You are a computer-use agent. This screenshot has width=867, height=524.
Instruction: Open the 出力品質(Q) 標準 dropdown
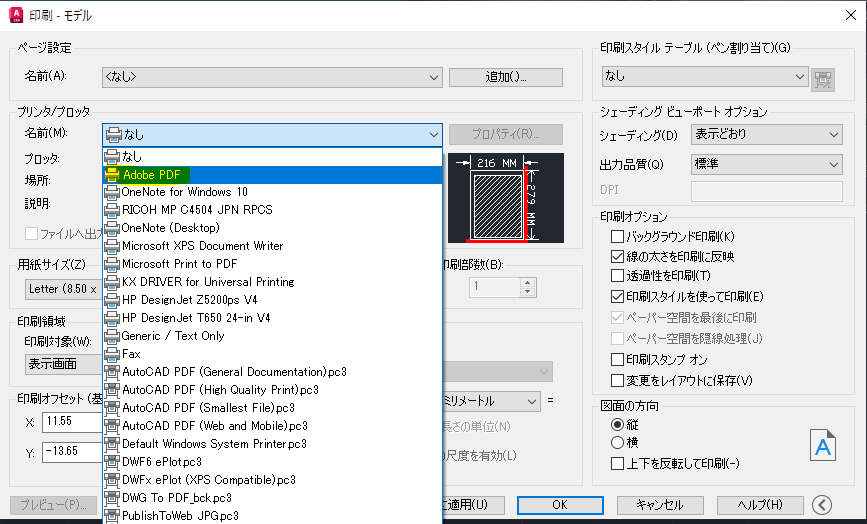point(766,164)
